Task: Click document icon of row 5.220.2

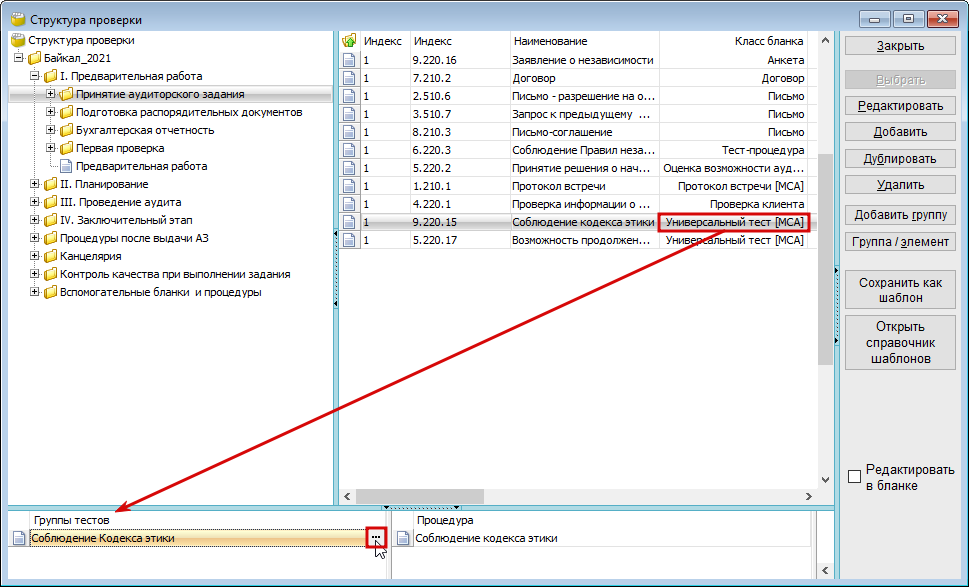Action: pyautogui.click(x=349, y=168)
